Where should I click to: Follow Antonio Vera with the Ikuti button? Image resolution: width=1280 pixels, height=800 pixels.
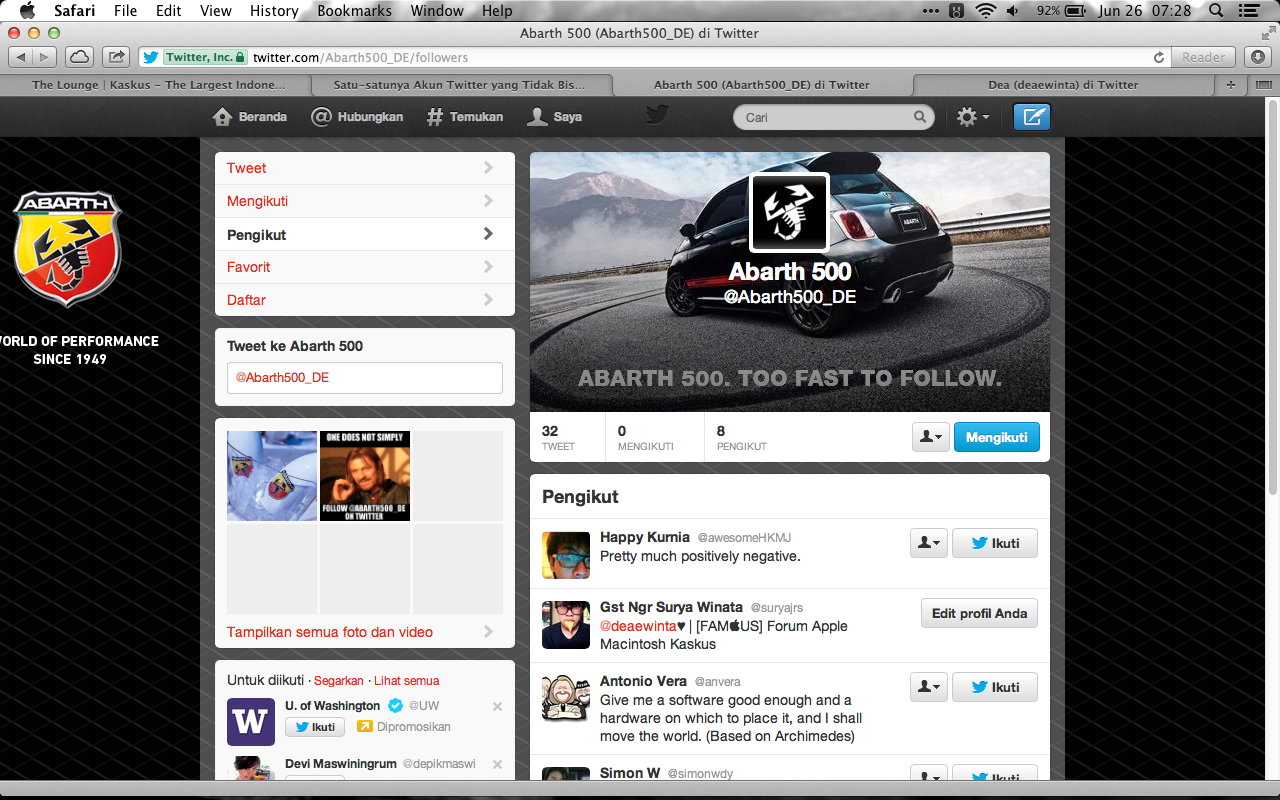coord(995,687)
